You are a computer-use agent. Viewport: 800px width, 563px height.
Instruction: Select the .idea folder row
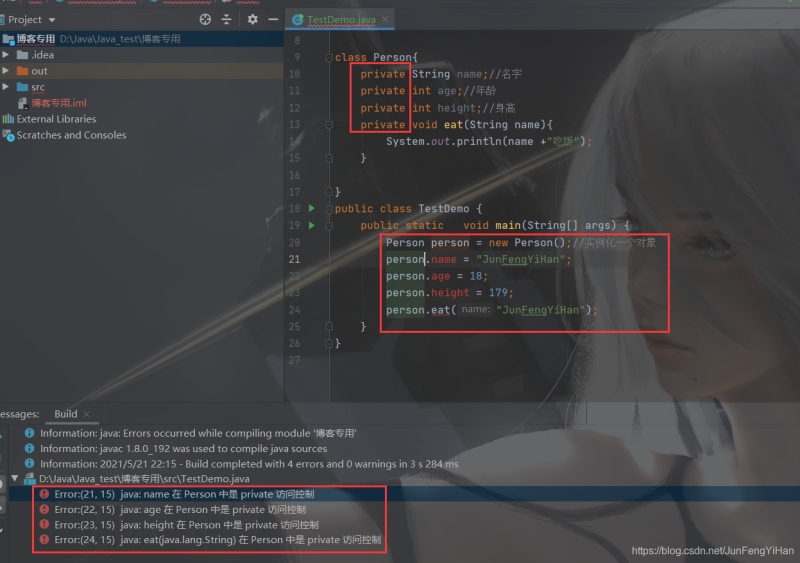click(x=142, y=55)
